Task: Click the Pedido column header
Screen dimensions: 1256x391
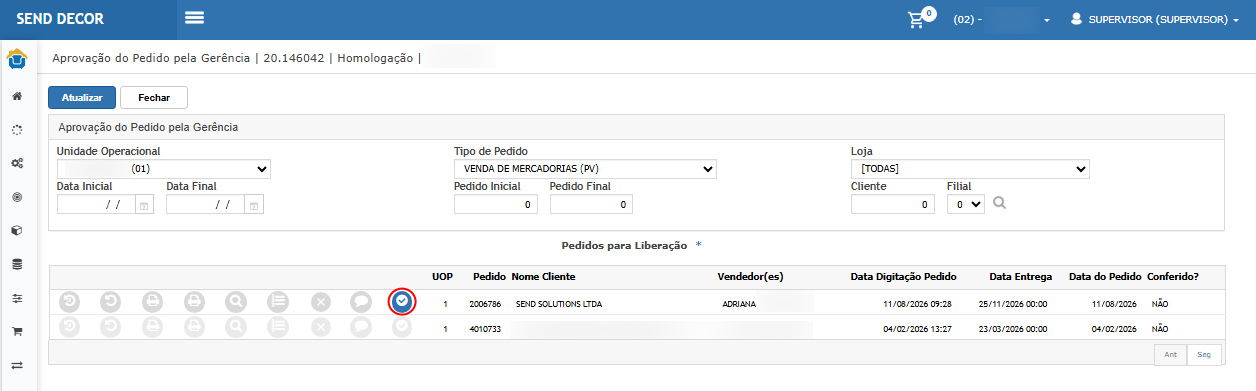Action: (489, 276)
